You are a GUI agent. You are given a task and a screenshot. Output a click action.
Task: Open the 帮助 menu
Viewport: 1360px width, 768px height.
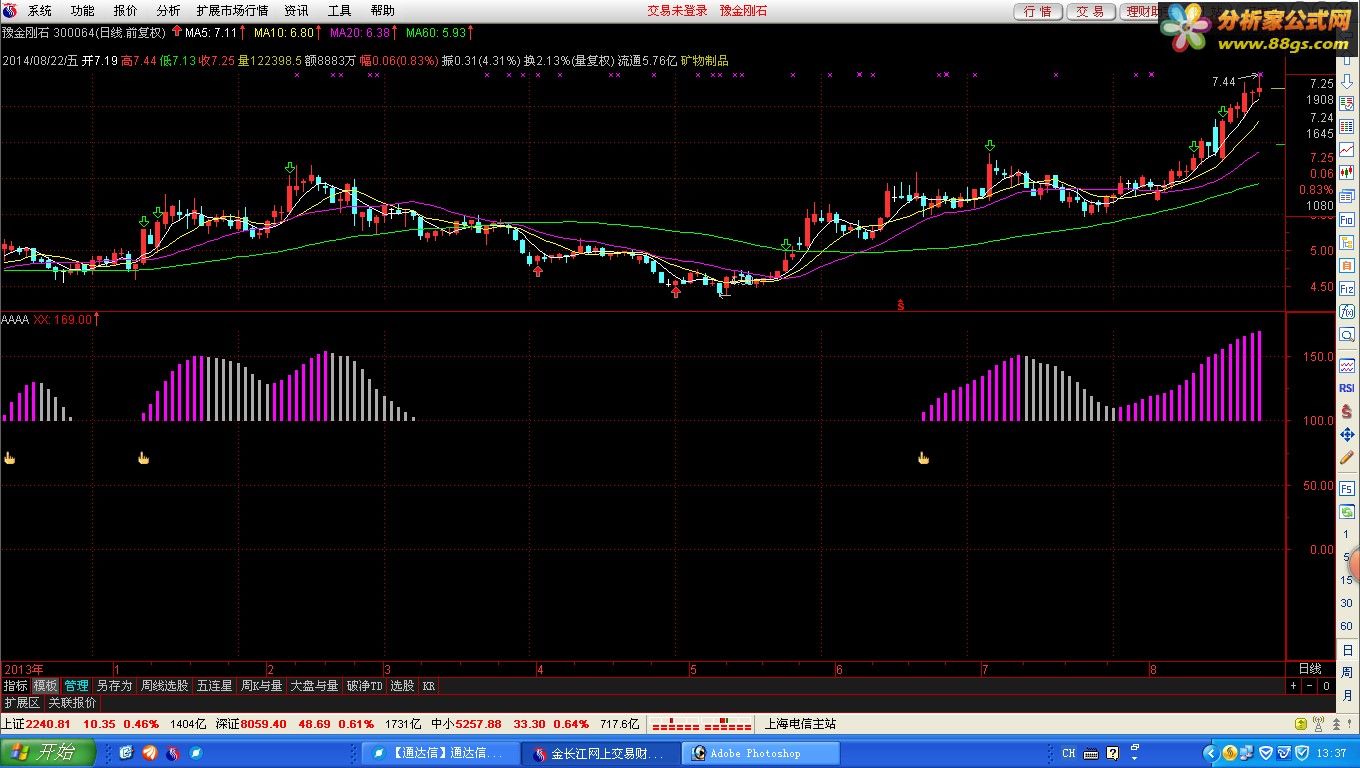[x=382, y=11]
